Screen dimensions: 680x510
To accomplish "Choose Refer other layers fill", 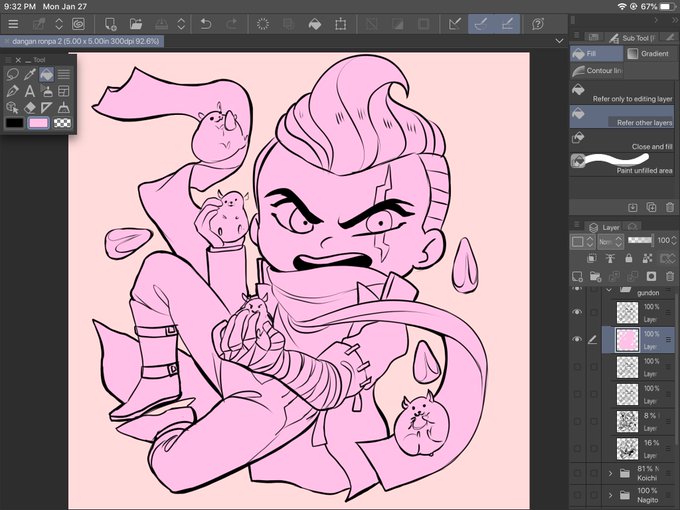I will [622, 117].
